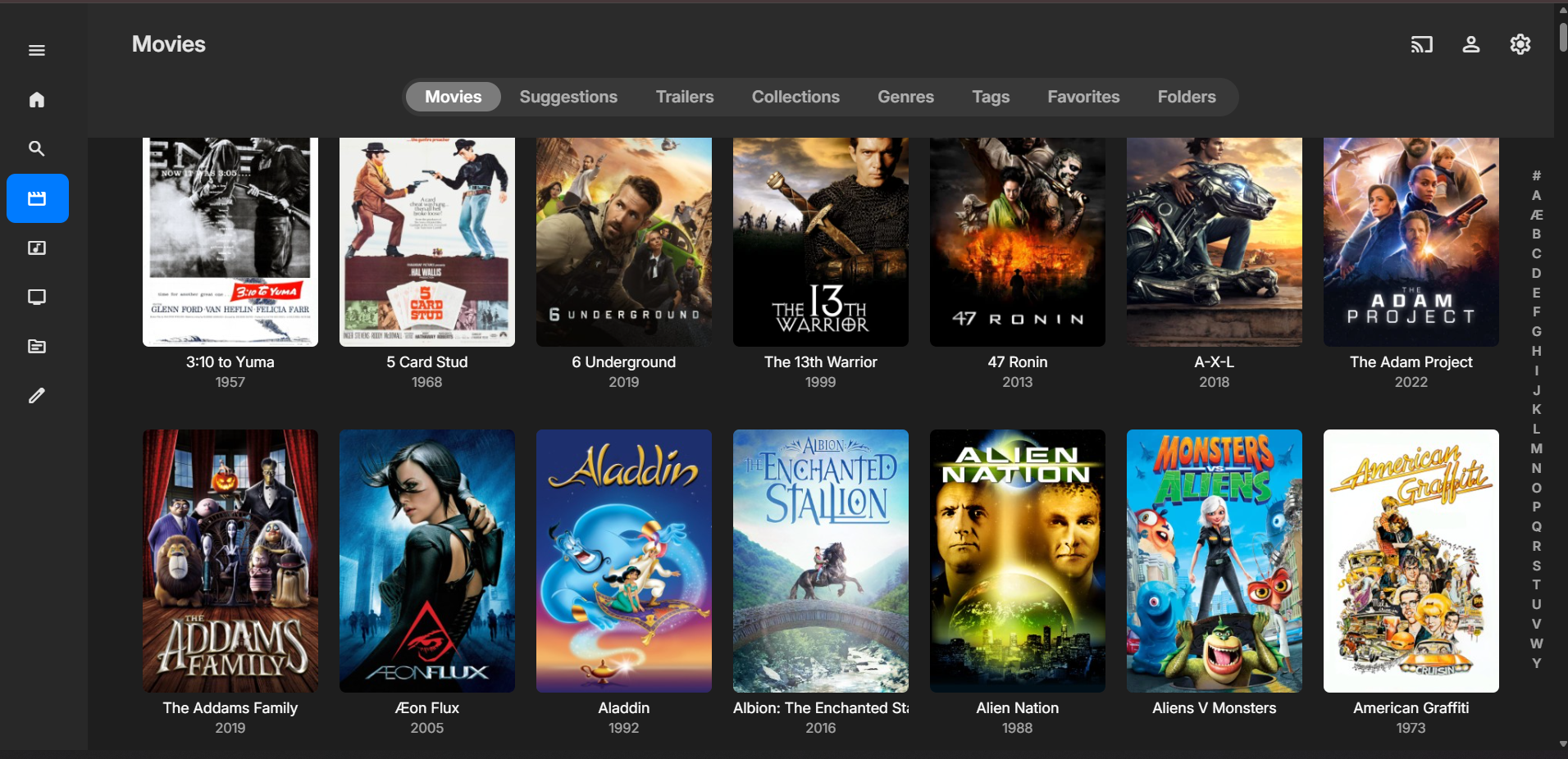Jump to letter H in alphabet picker

(x=1537, y=351)
